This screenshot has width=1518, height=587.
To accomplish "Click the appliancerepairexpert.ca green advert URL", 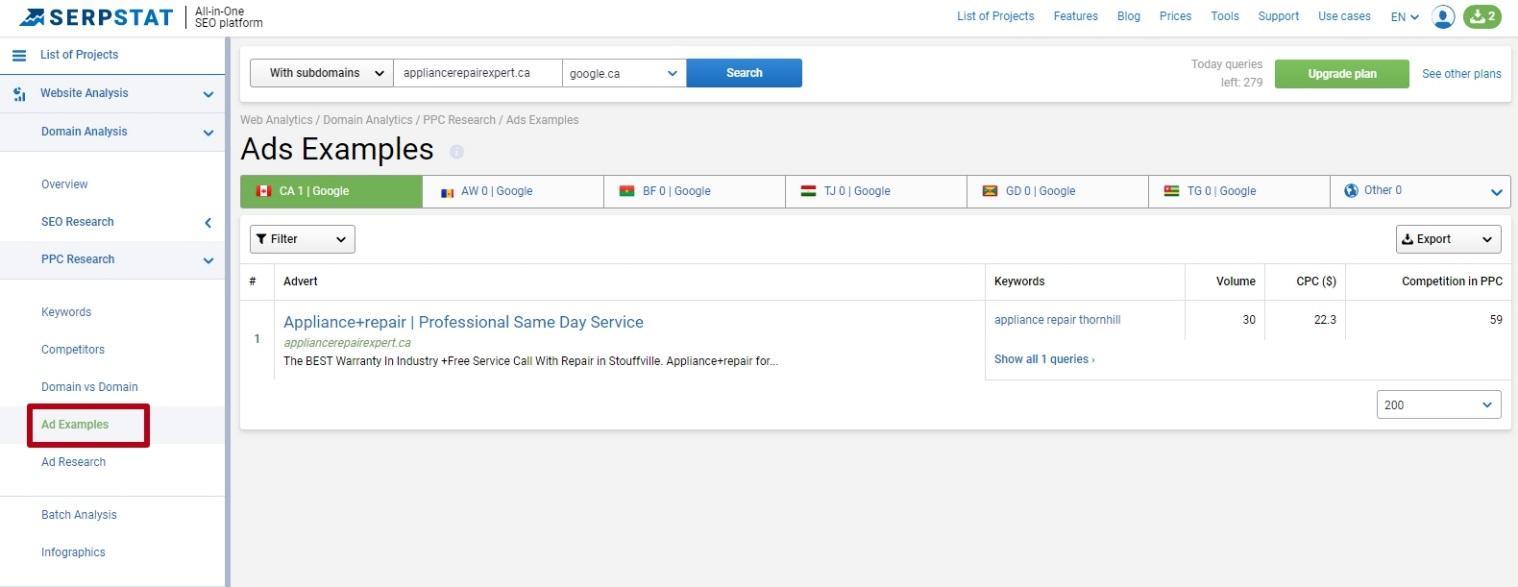I will 347,343.
